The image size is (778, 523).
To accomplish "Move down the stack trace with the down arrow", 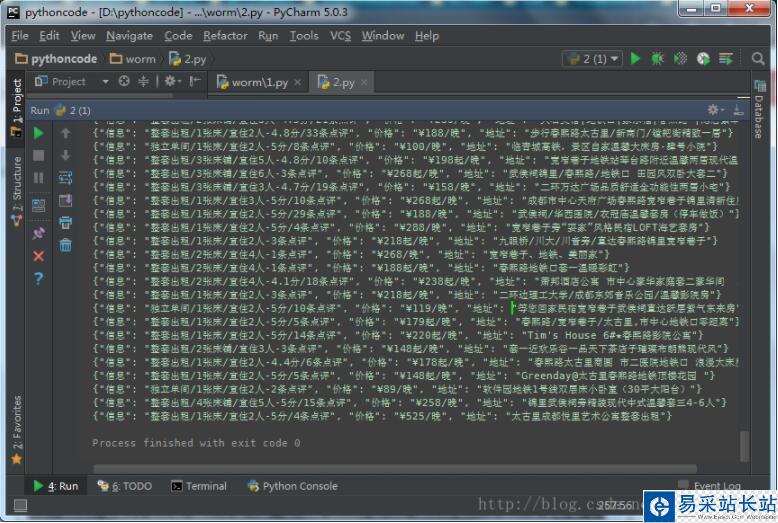I will click(65, 155).
